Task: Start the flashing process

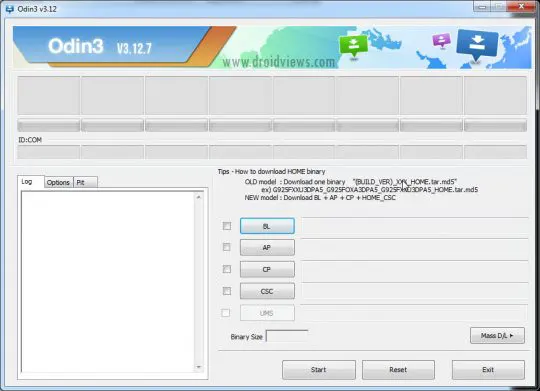Action: (319, 370)
